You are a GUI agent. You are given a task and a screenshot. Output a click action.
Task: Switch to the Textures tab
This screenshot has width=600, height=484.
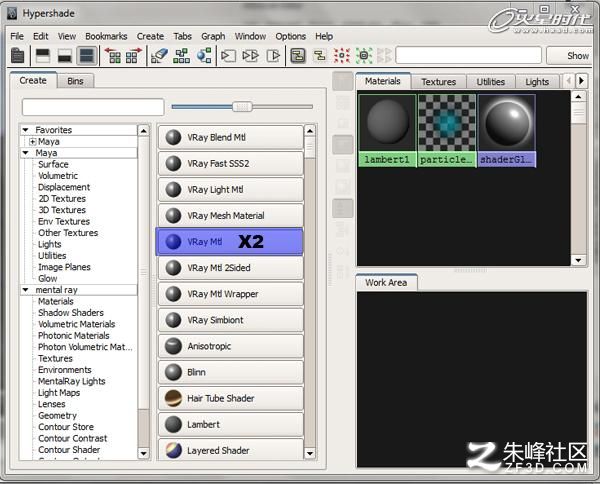coord(439,82)
